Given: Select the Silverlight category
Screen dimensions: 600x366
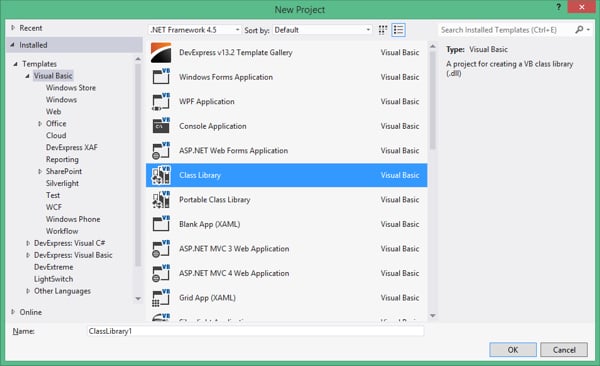Looking at the screenshot, I should (62, 183).
